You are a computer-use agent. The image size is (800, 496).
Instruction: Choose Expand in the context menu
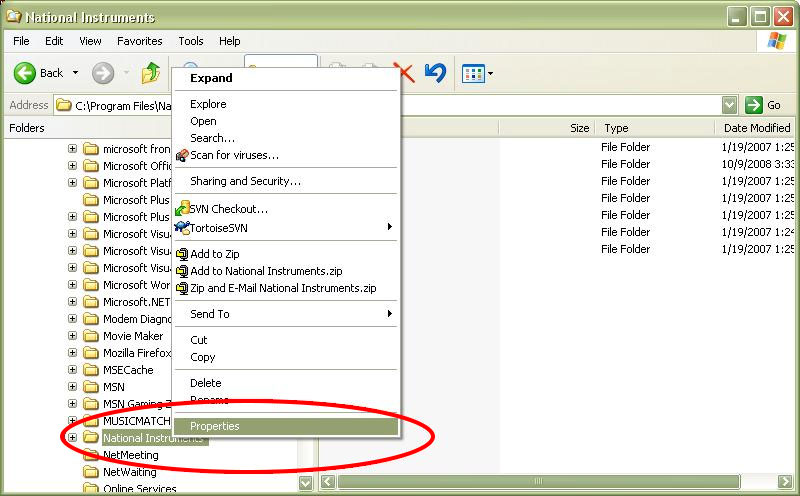286,78
